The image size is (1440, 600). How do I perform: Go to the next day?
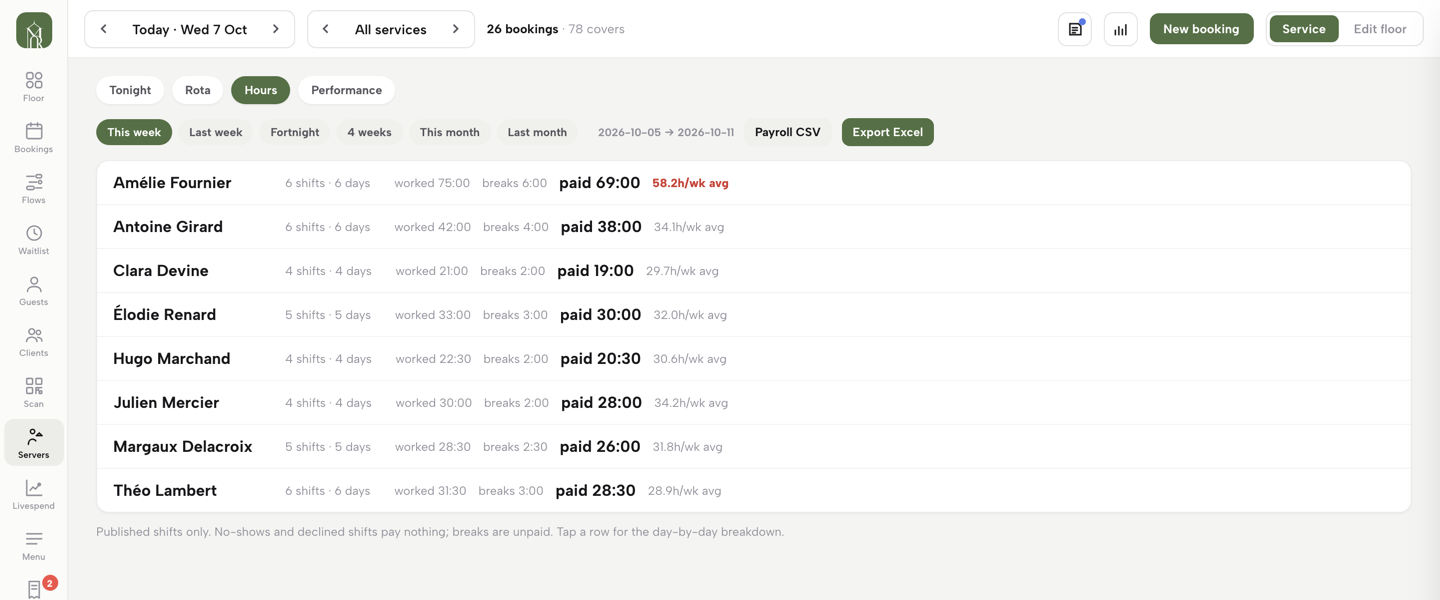click(276, 29)
